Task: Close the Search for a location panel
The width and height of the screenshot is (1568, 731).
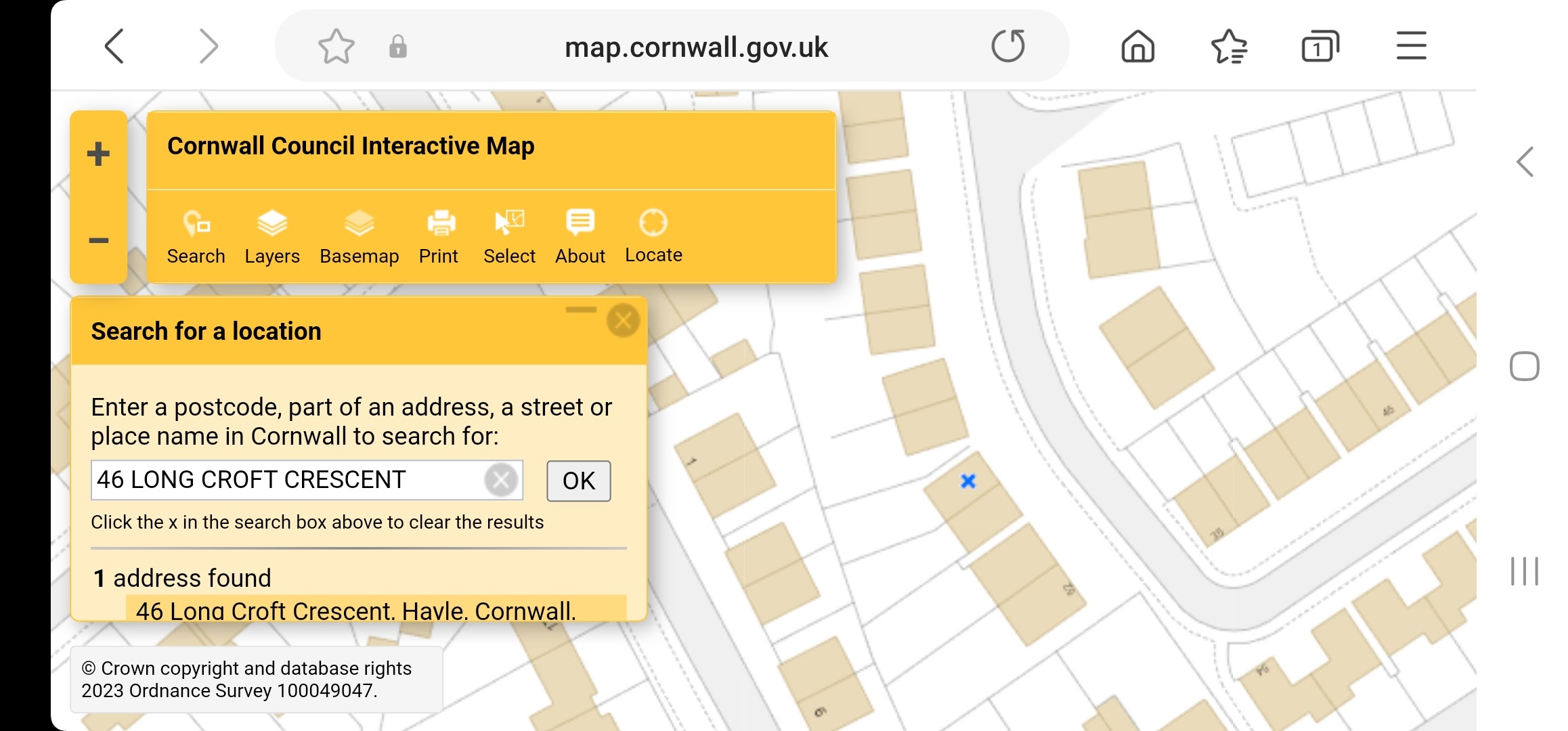Action: tap(623, 321)
